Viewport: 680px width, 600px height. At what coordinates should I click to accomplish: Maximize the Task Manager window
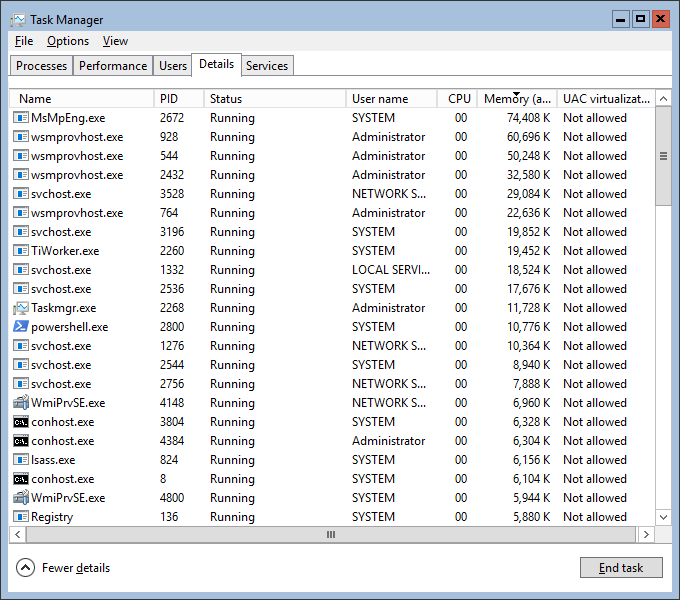(641, 20)
